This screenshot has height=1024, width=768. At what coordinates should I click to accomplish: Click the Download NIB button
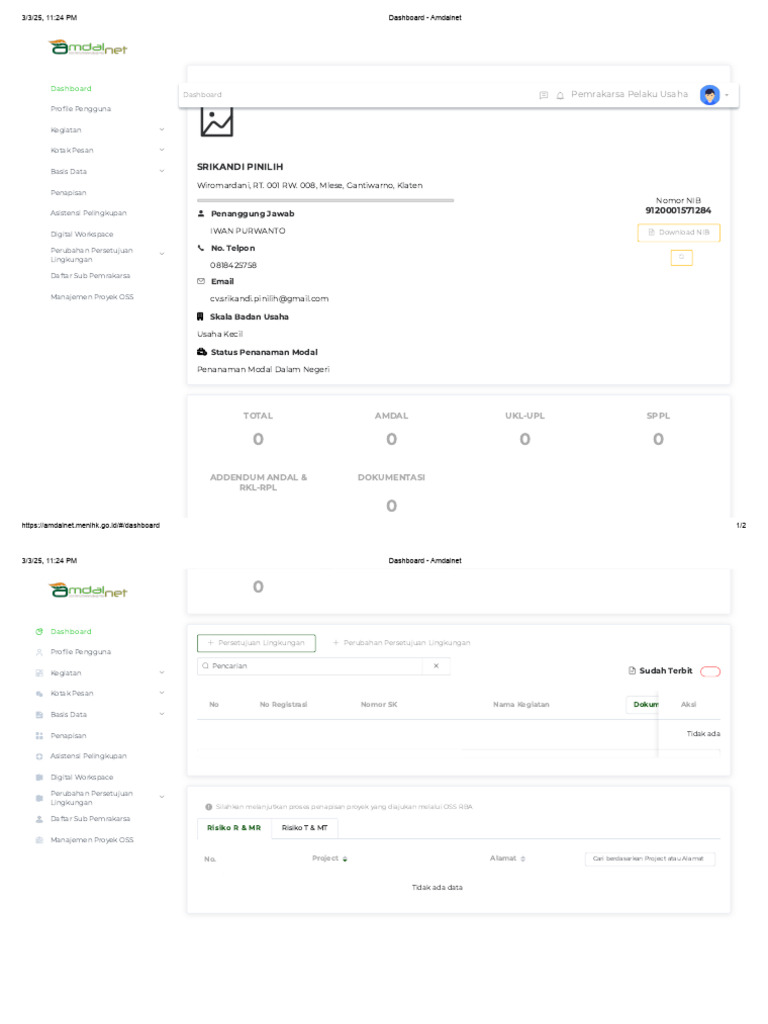679,232
